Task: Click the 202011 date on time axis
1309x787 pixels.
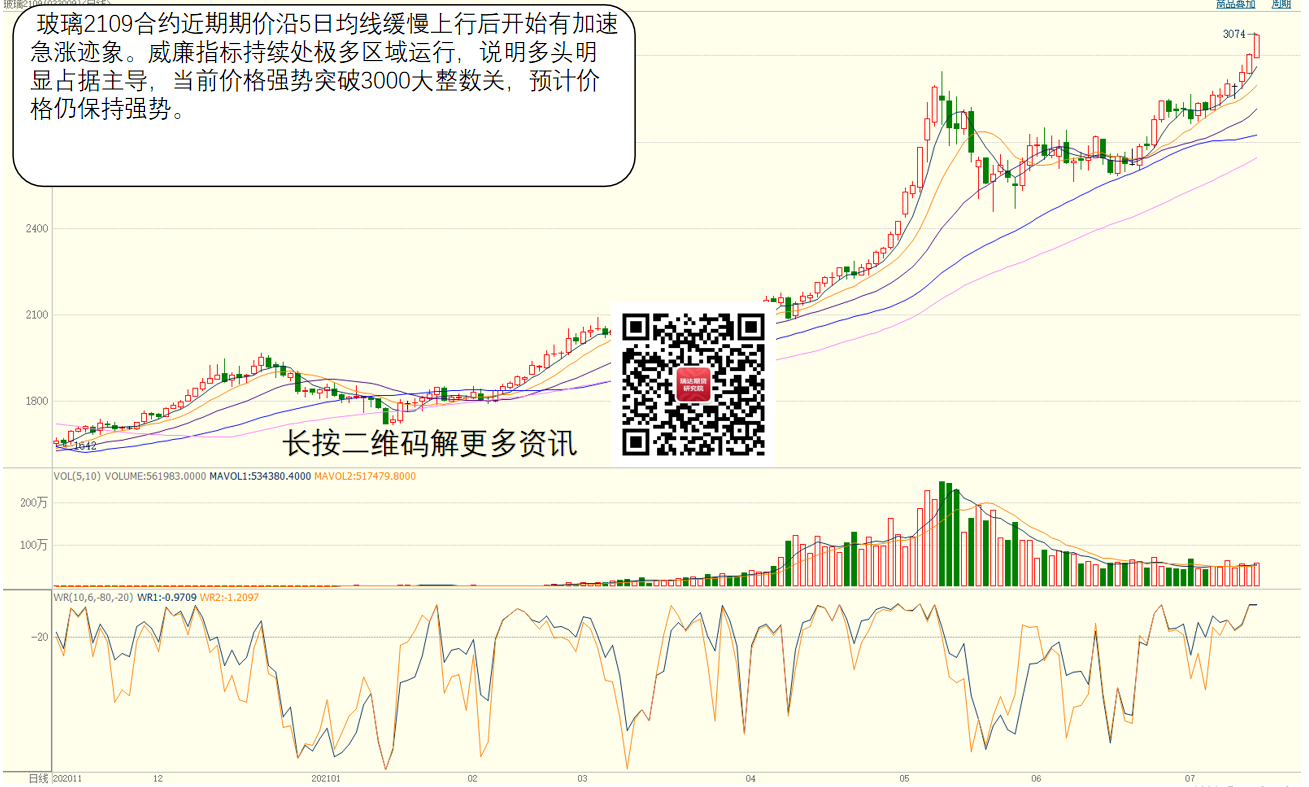Action: 66,777
